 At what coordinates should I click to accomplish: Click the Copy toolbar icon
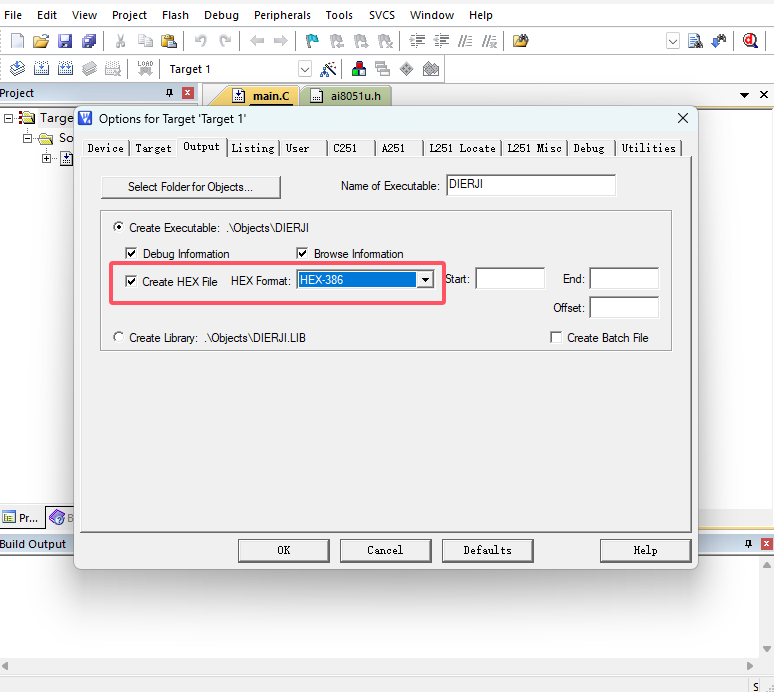click(145, 41)
